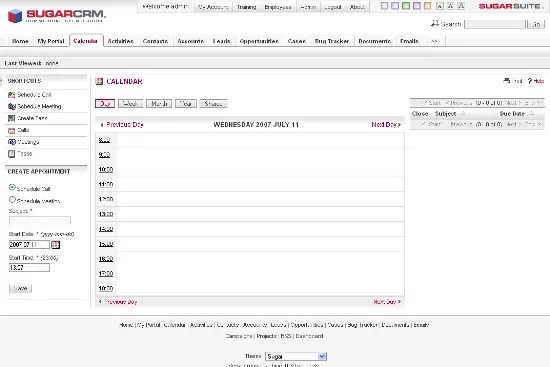
Task: Click the Calls shortcut icon
Action: coord(12,130)
